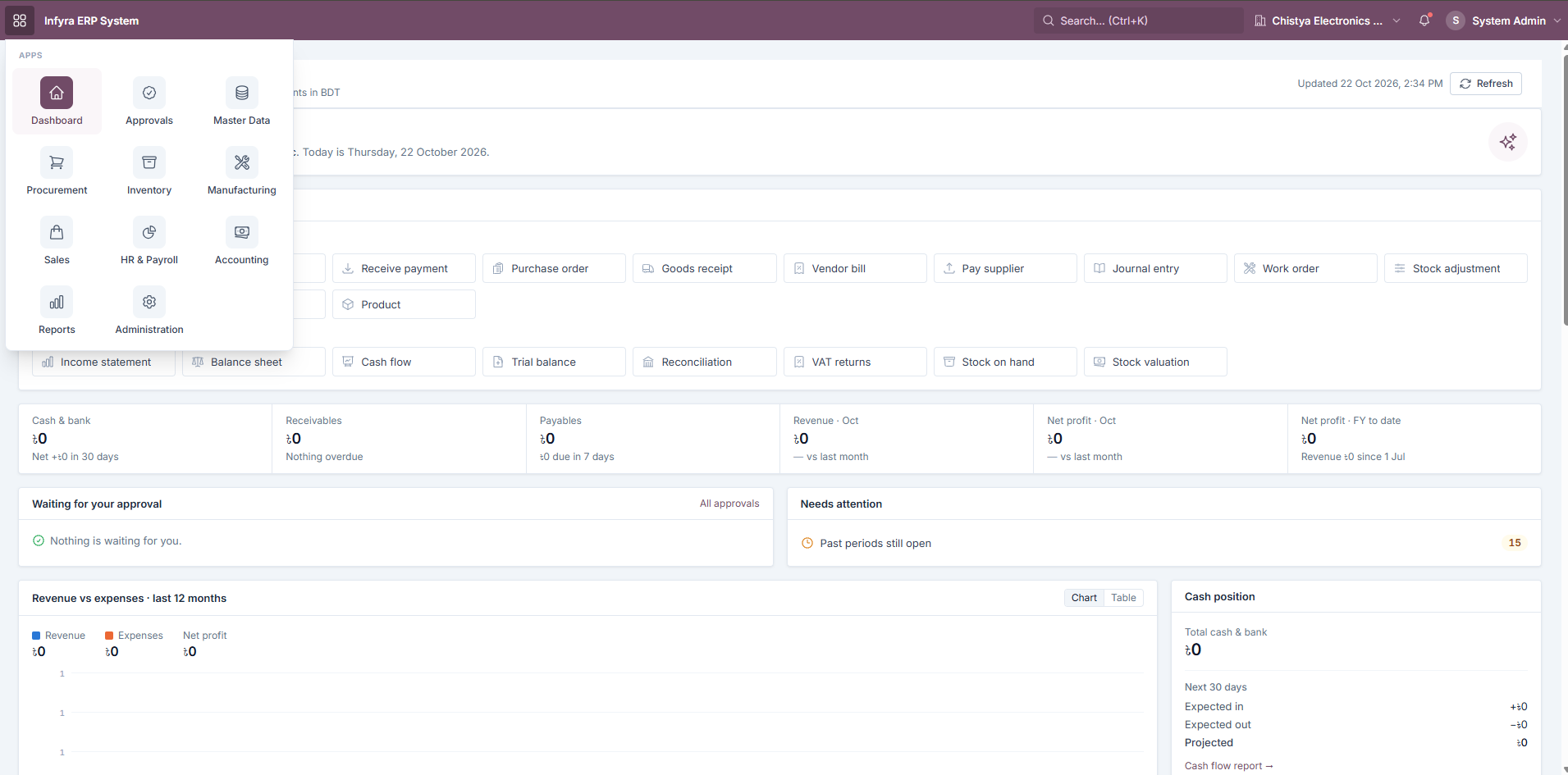
Task: Open the HR & Payroll app
Action: pos(149,240)
